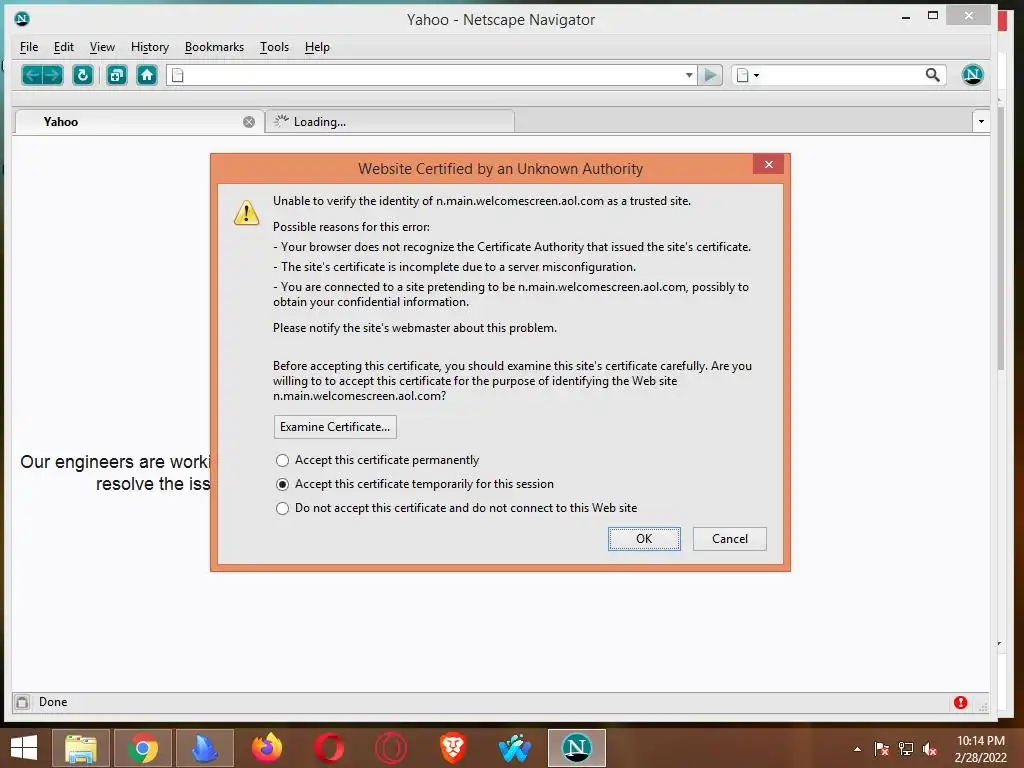1024x768 pixels.
Task: Close the certificate warning dialog
Action: click(x=769, y=164)
